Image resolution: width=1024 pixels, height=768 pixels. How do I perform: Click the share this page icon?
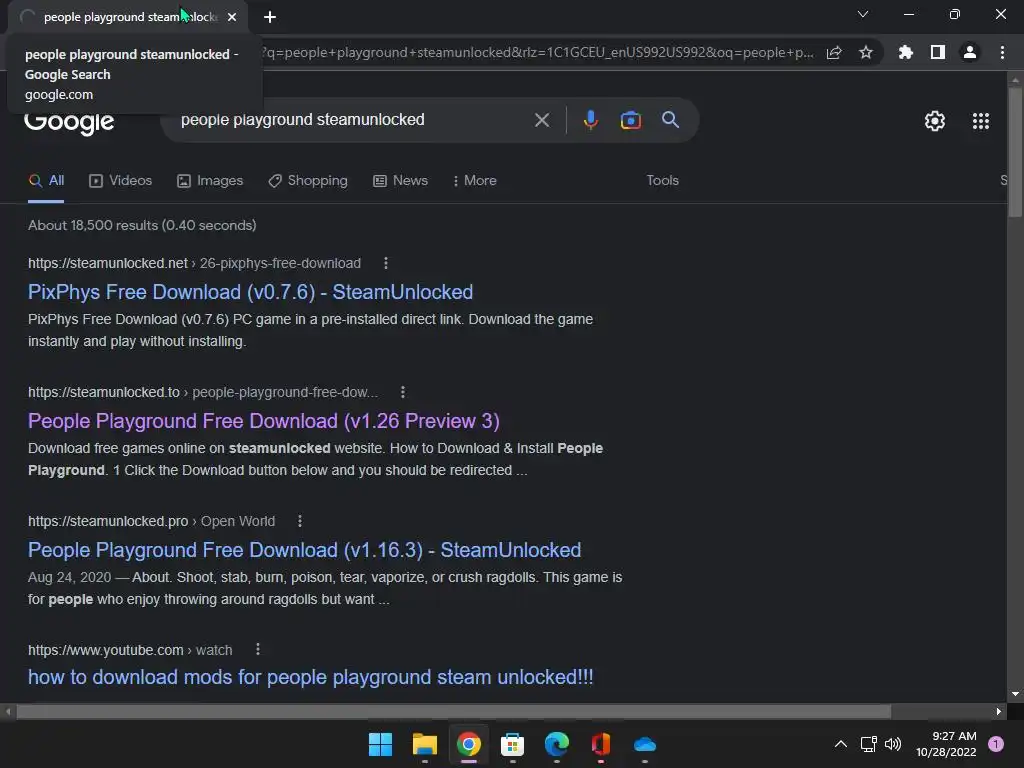(x=834, y=53)
